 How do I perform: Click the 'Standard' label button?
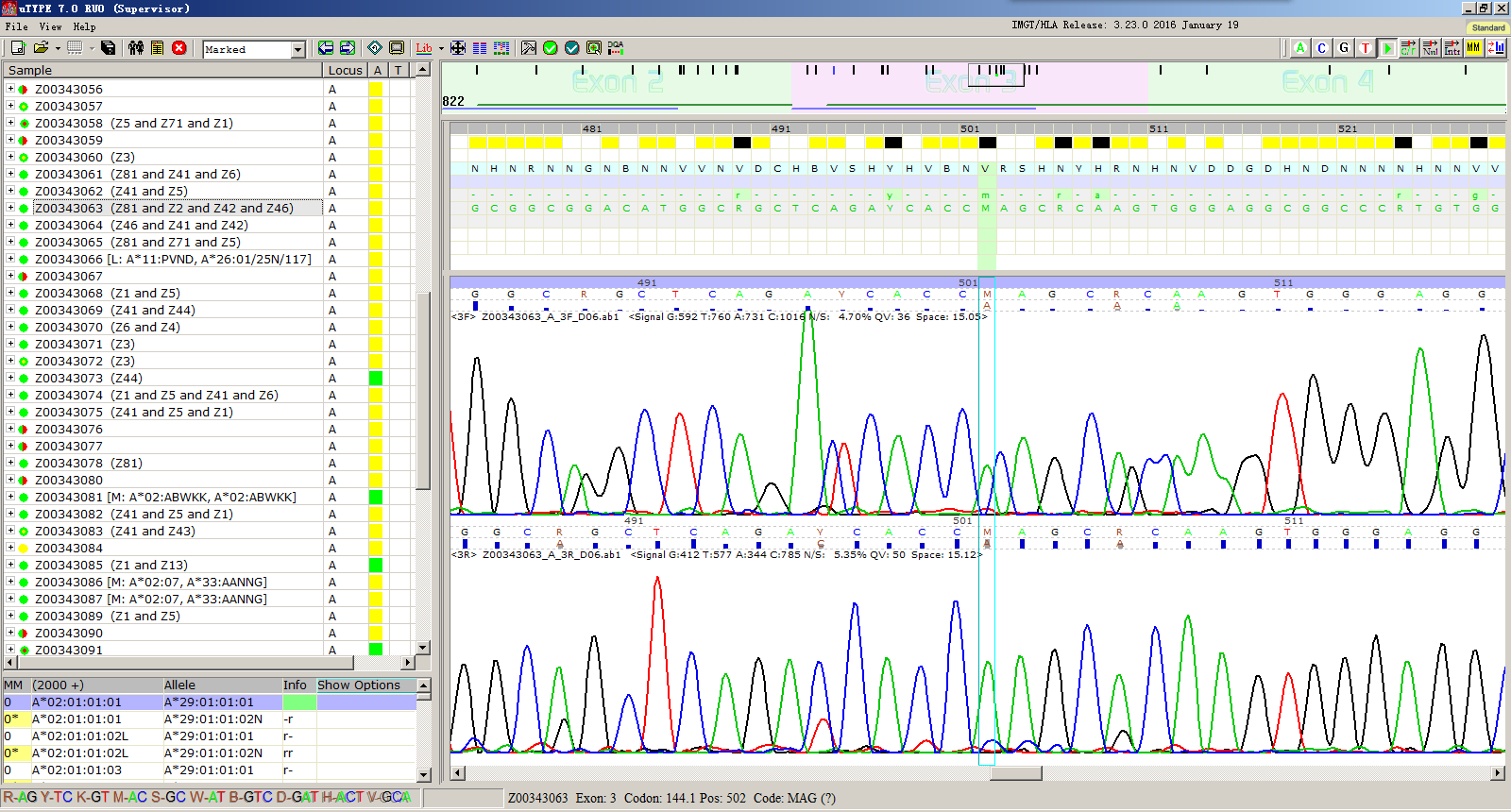(1487, 27)
